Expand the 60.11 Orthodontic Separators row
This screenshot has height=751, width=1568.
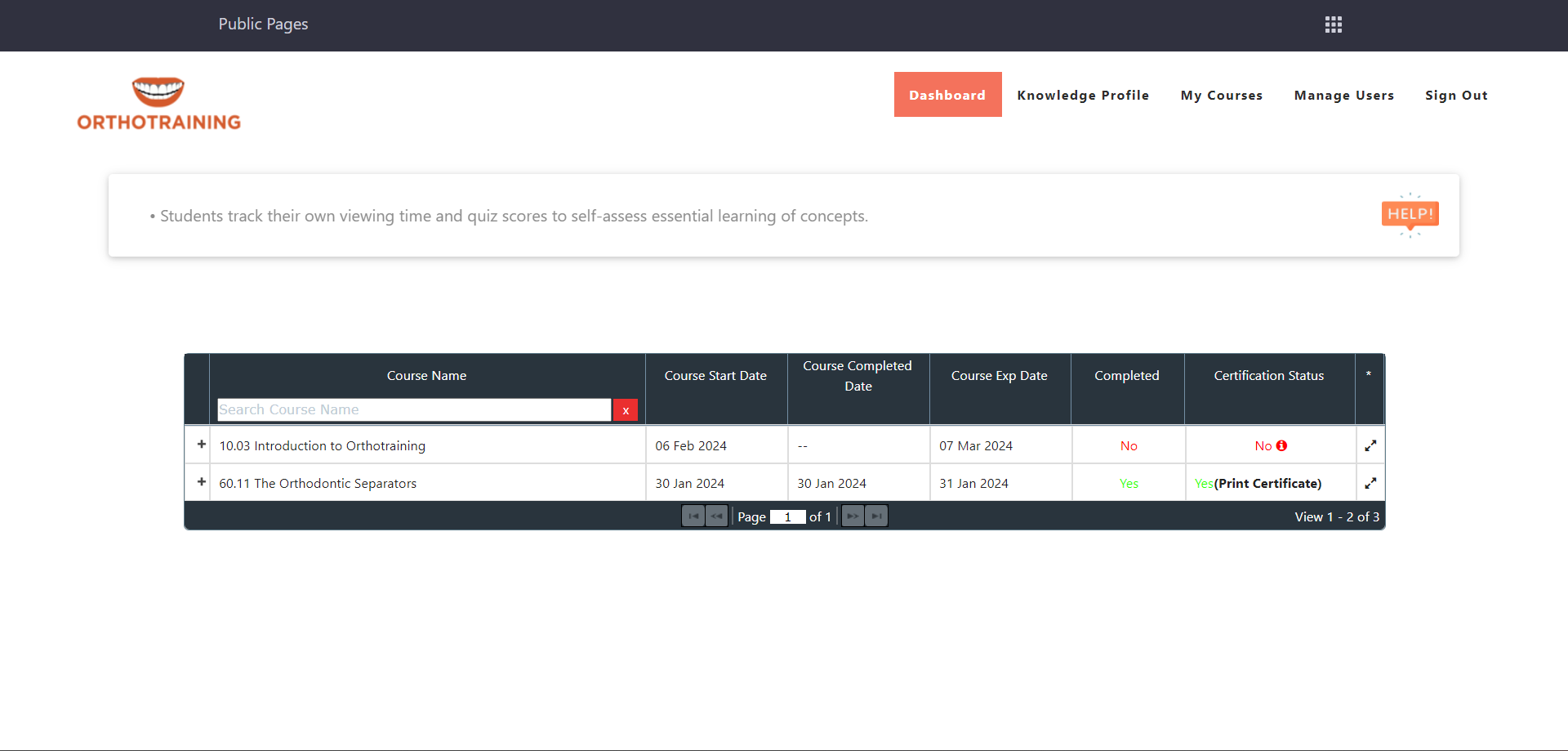click(201, 482)
